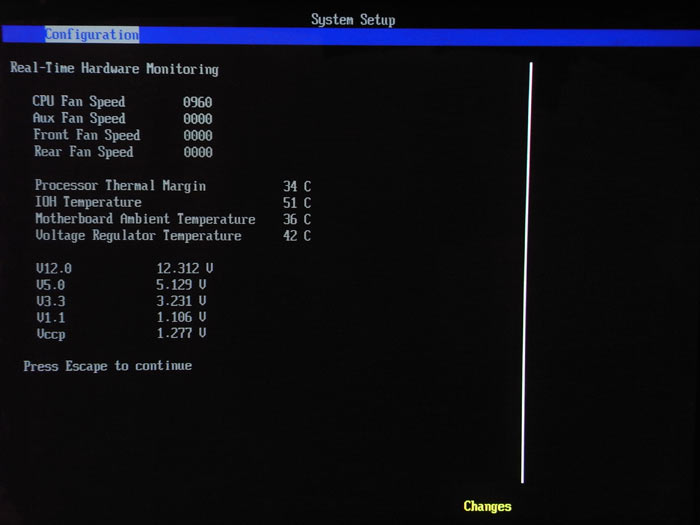Click the System Setup title
Image resolution: width=700 pixels, height=525 pixels.
pos(353,20)
